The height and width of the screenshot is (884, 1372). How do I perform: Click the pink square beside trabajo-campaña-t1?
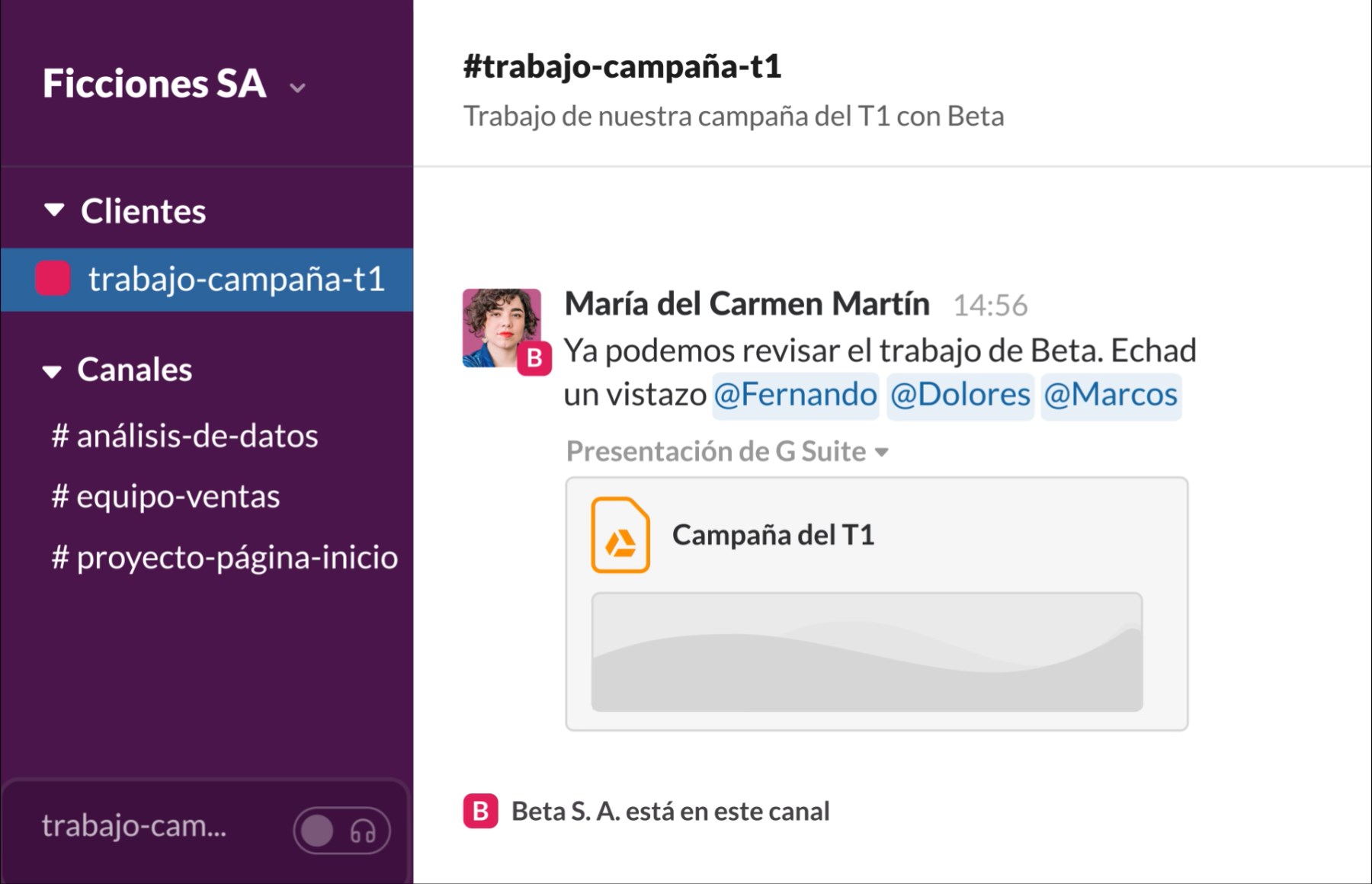(53, 279)
